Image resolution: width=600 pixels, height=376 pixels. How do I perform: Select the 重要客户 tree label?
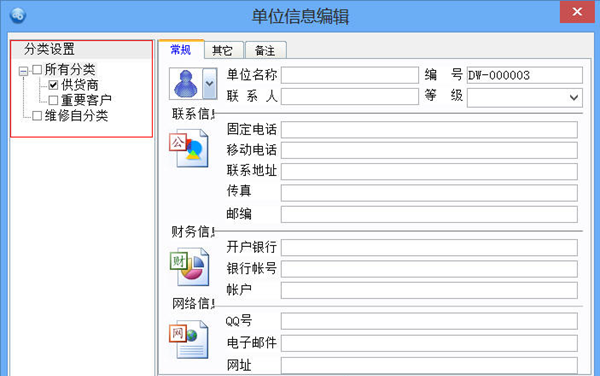pos(86,100)
